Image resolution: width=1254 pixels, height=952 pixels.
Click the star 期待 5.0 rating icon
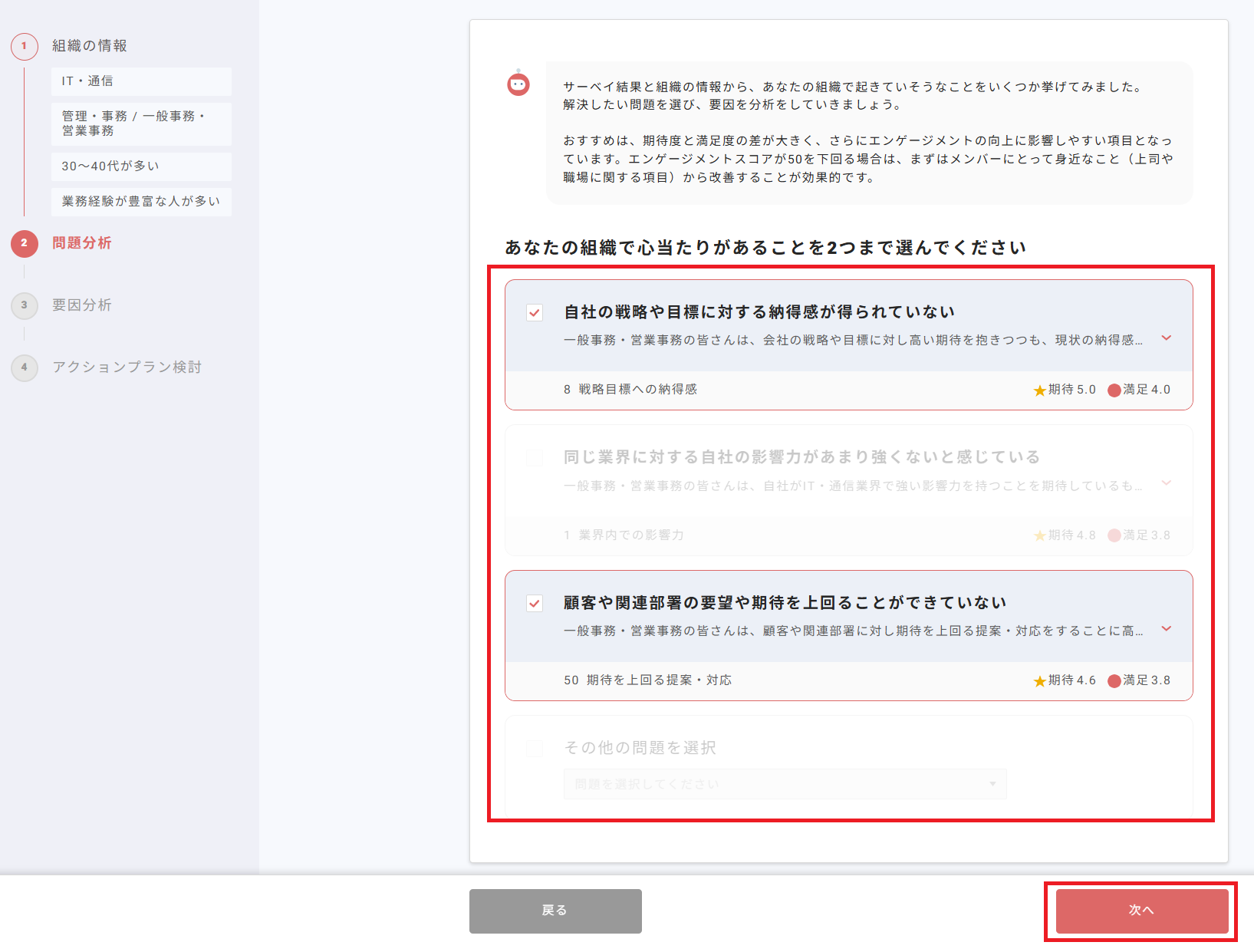(x=1039, y=390)
